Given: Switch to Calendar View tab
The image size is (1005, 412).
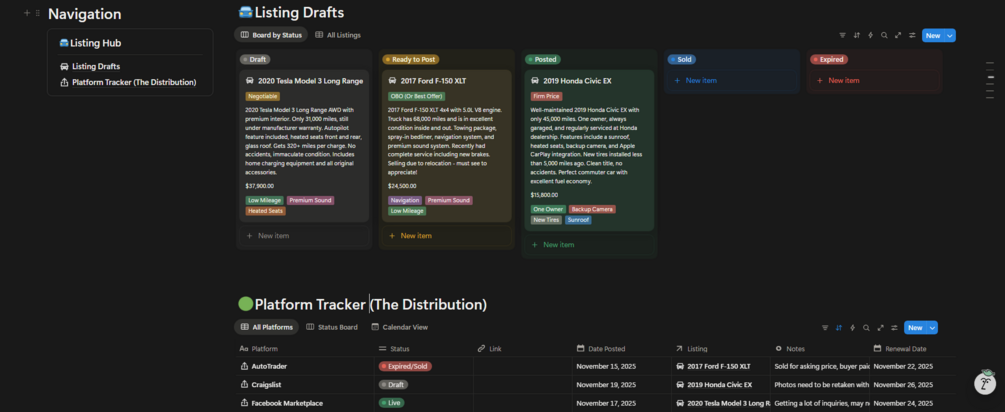Looking at the screenshot, I should [x=399, y=327].
